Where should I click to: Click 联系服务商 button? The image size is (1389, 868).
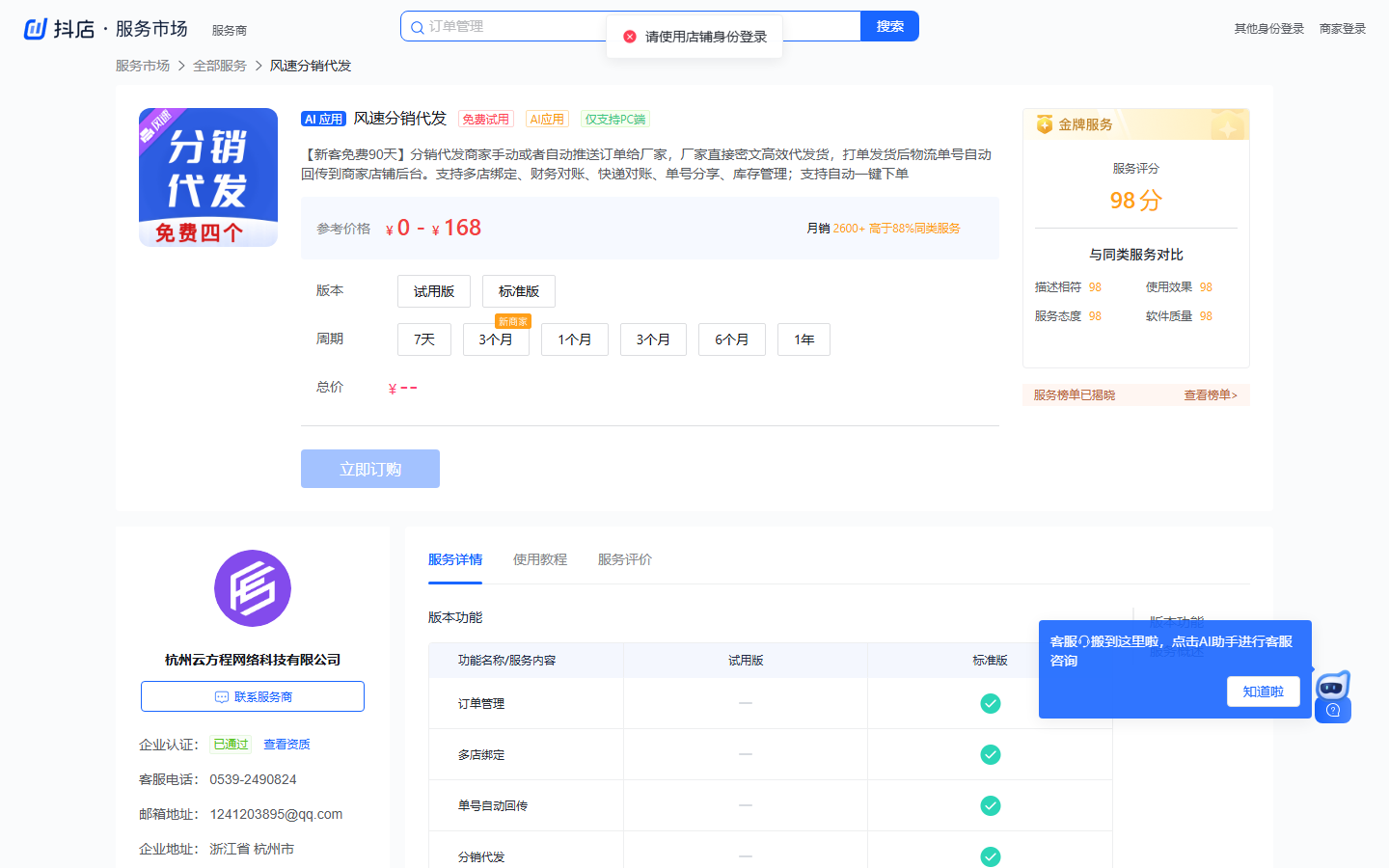tap(253, 696)
